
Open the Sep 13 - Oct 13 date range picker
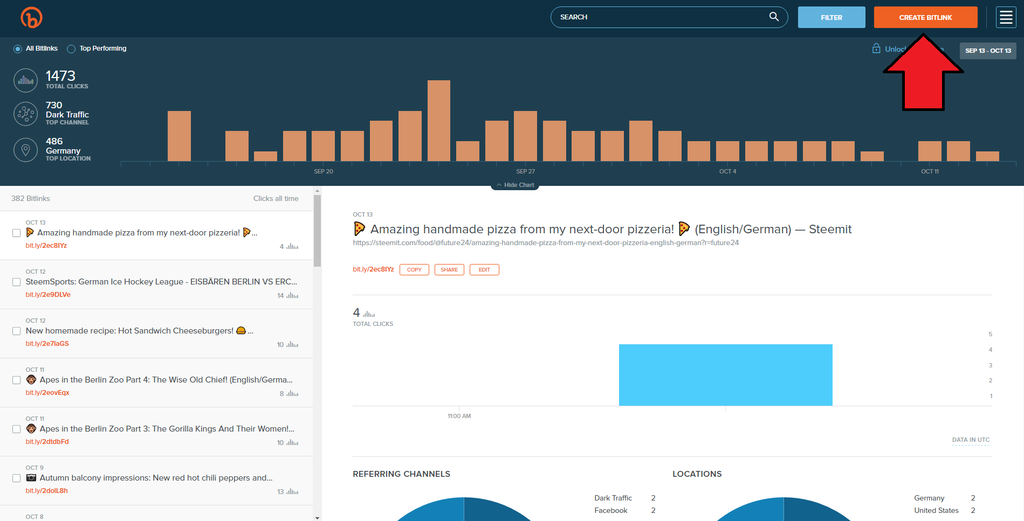click(x=988, y=51)
